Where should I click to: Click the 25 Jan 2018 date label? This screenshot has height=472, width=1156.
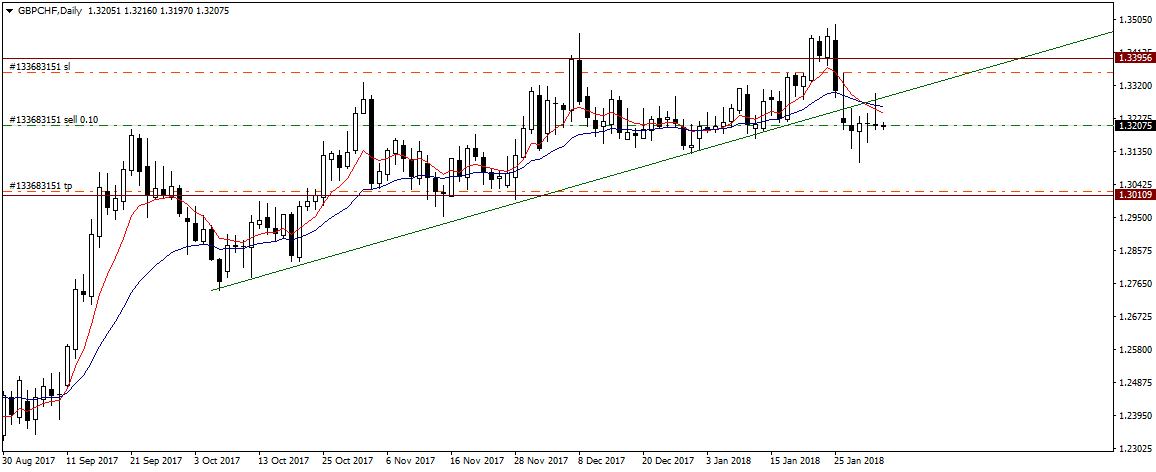(860, 460)
